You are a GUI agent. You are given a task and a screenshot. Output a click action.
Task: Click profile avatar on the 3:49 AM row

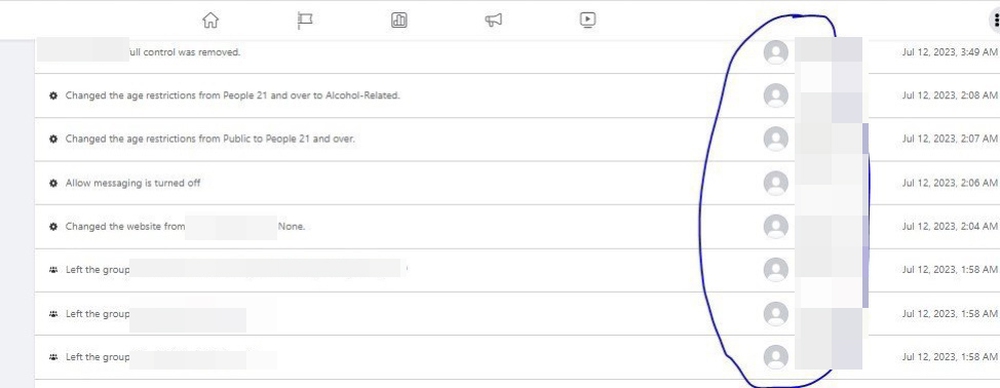[x=776, y=52]
